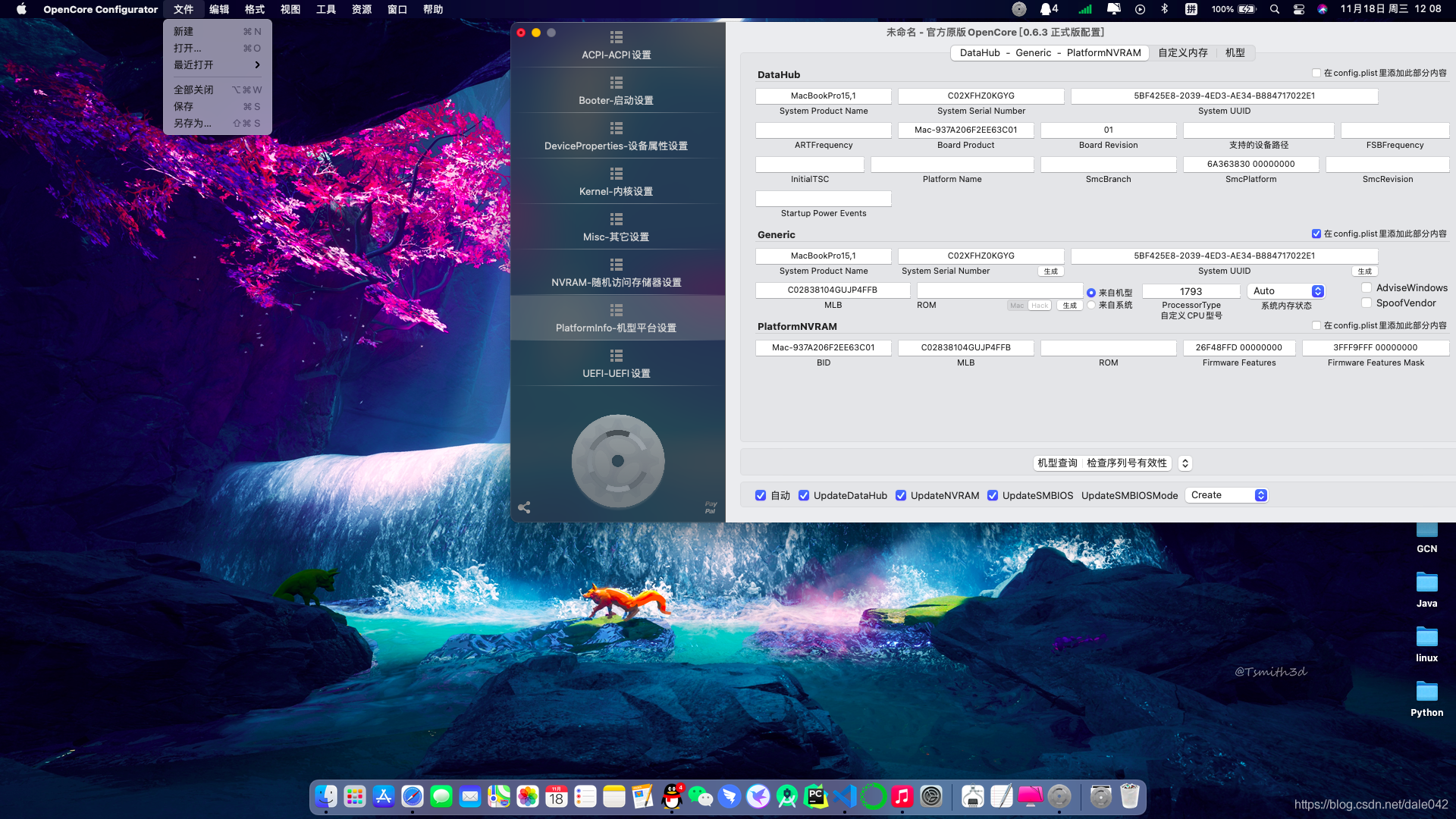Select the 来自系统 radio button
Screen dimensions: 1456x819
1091,305
